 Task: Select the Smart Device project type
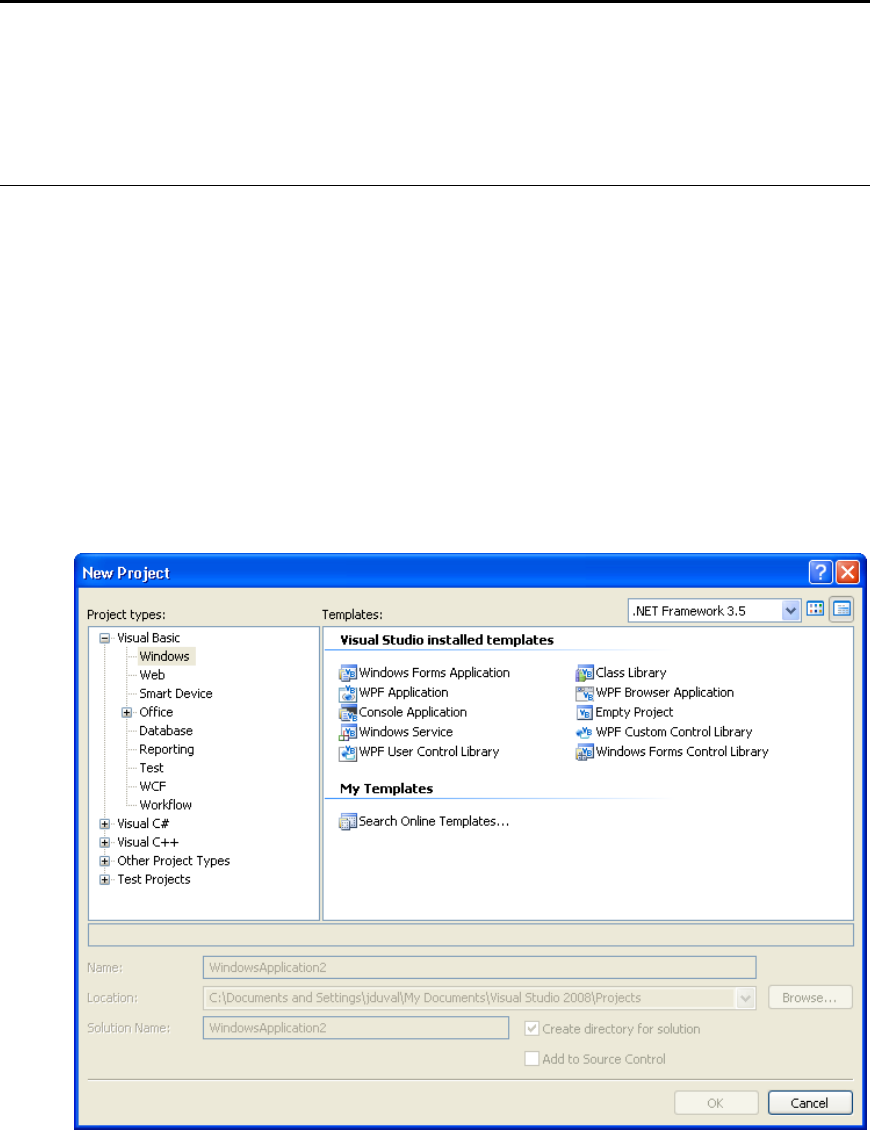pos(176,694)
